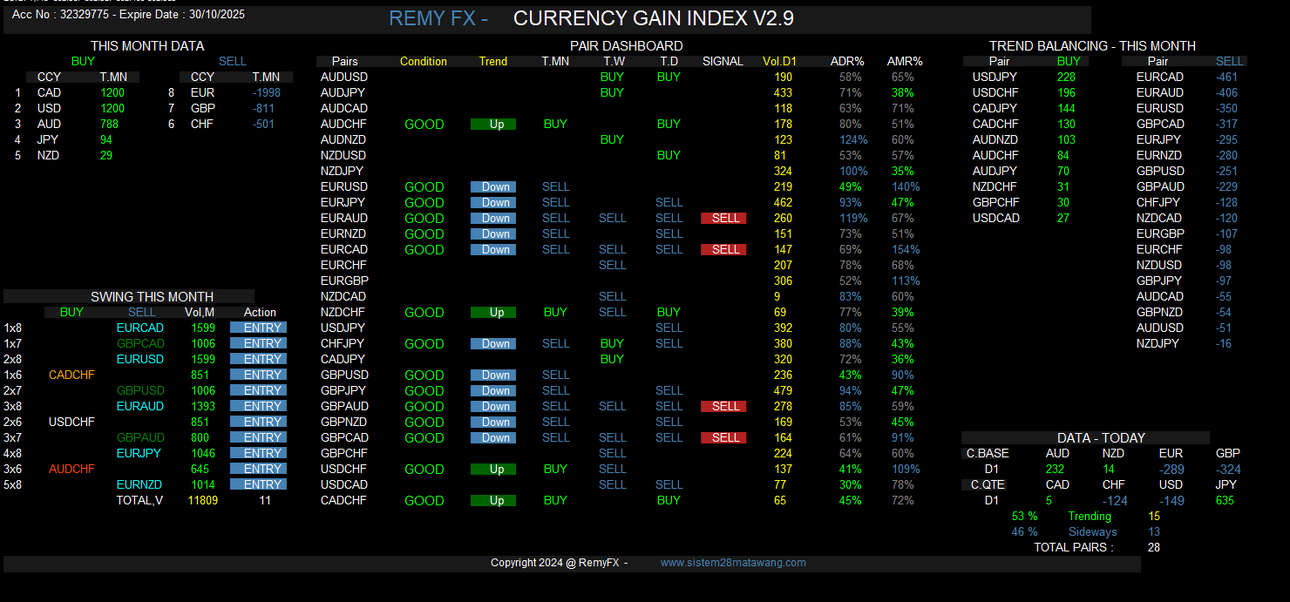The width and height of the screenshot is (1290, 602).
Task: Open the www.sistem28matawang.com link
Action: pyautogui.click(x=733, y=563)
